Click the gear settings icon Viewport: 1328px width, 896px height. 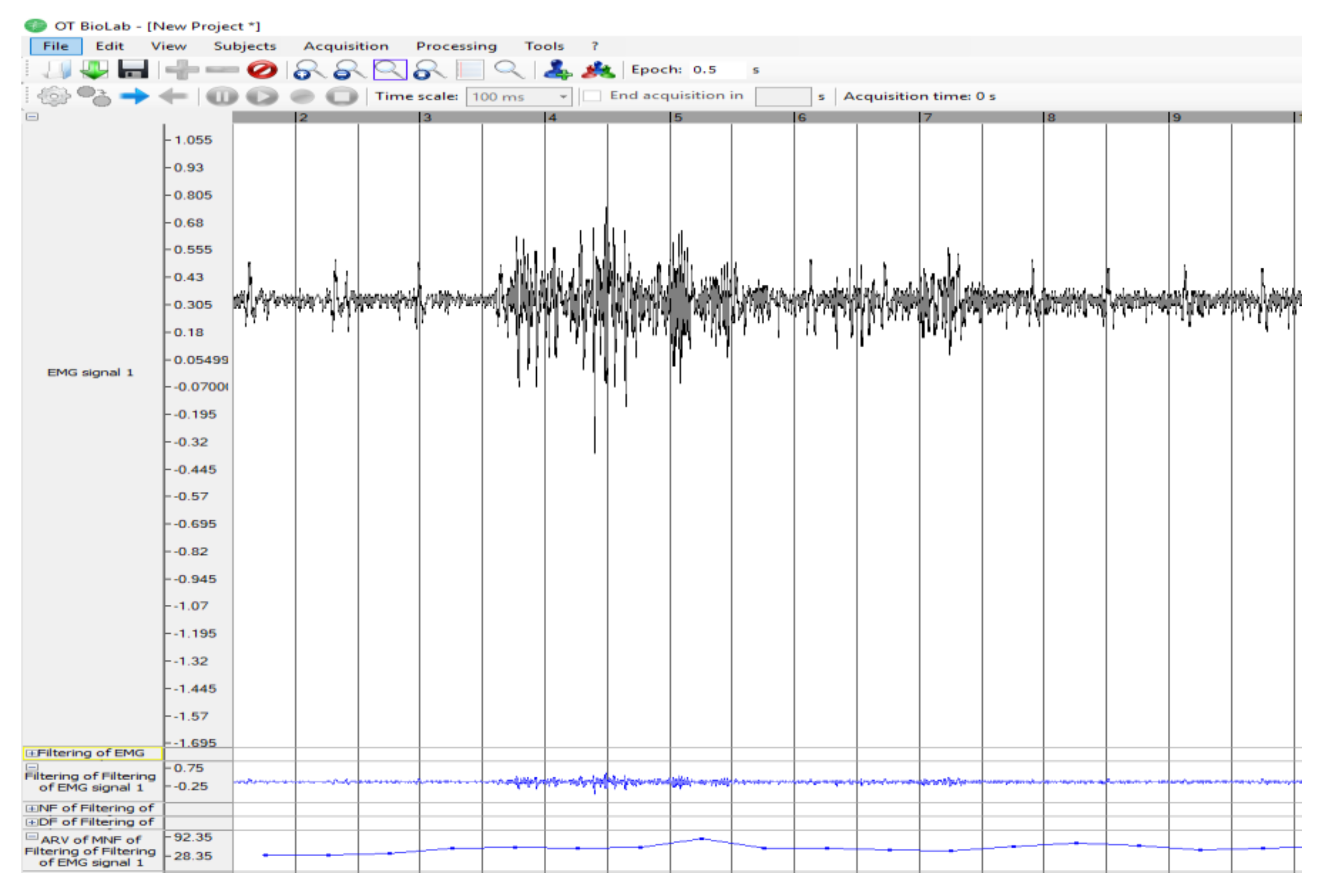(x=54, y=96)
